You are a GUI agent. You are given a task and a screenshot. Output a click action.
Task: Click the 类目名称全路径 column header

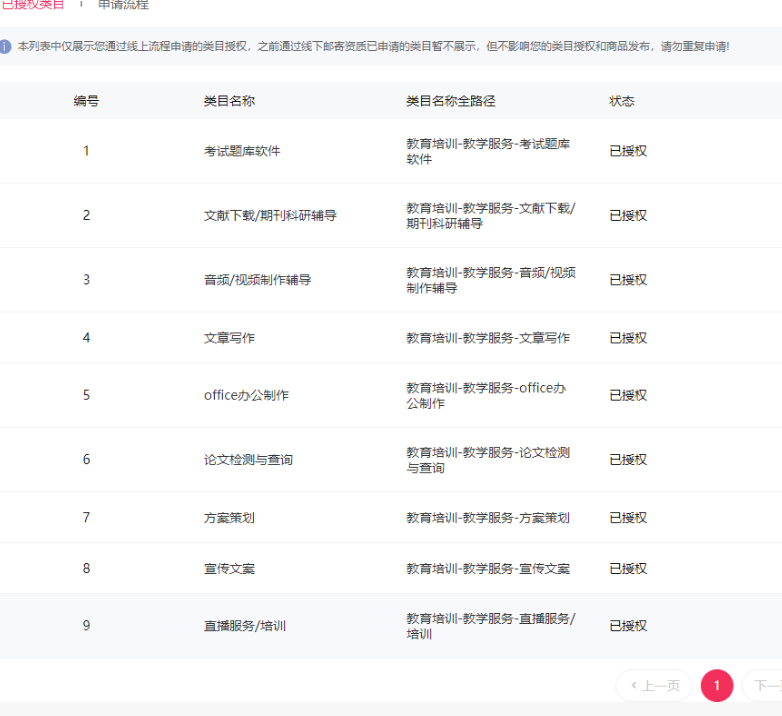pyautogui.click(x=450, y=101)
